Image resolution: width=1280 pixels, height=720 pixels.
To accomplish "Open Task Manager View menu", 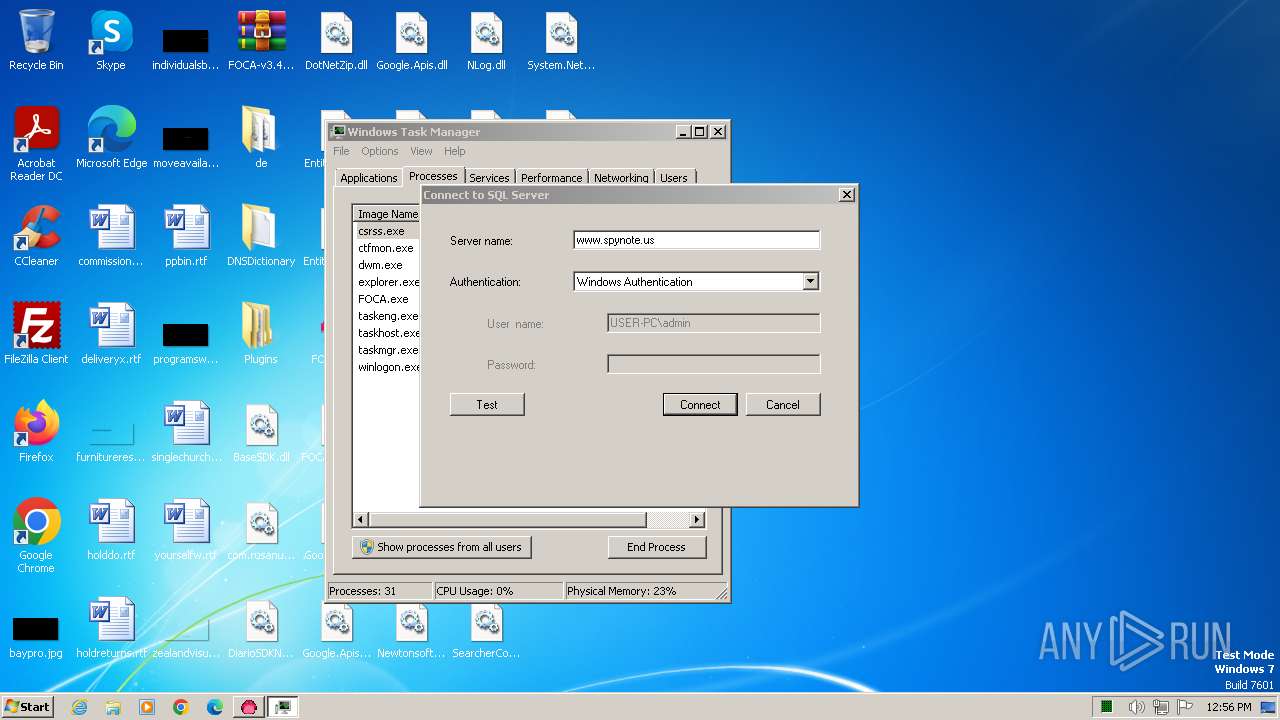I will (x=421, y=151).
